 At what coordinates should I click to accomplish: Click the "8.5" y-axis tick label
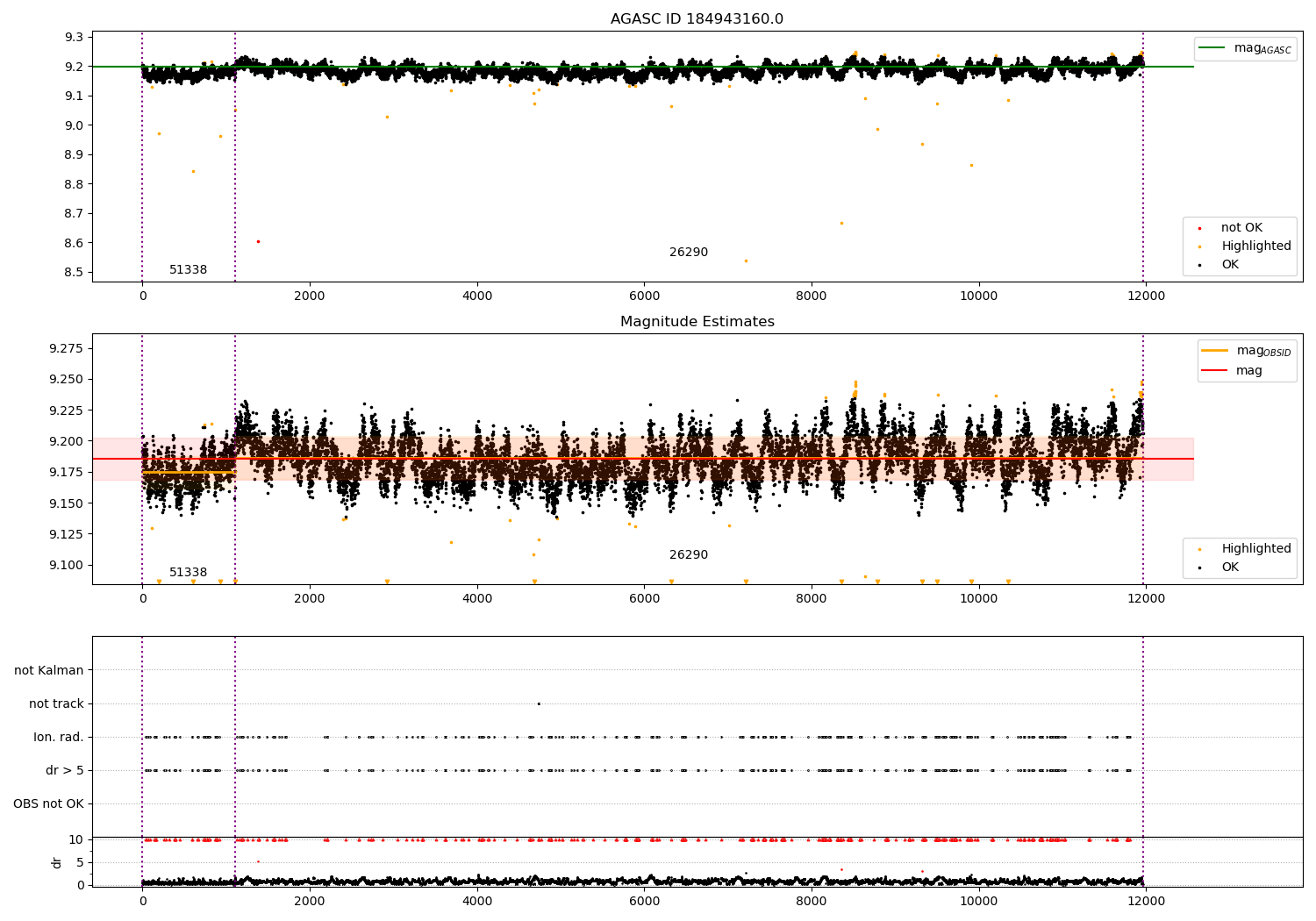[75, 272]
